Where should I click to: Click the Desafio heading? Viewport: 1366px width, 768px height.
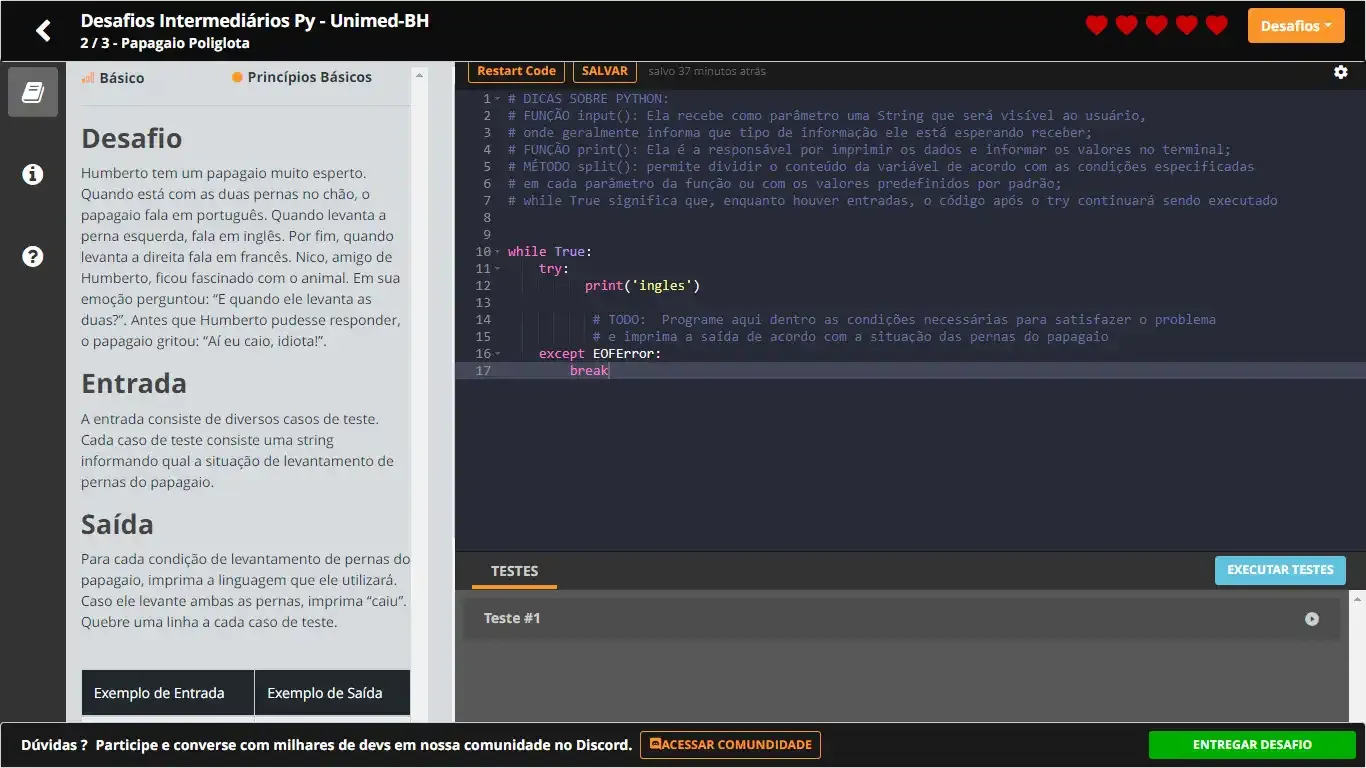point(131,138)
